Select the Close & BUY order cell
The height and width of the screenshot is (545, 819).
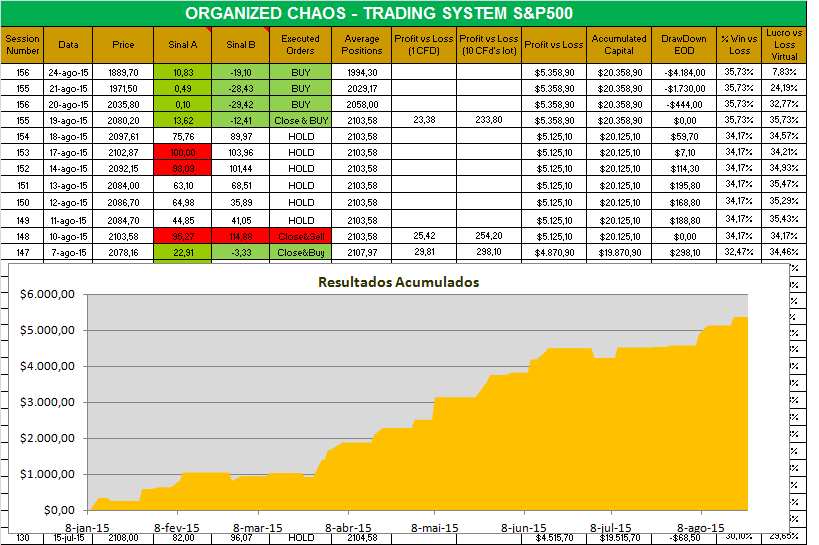301,120
